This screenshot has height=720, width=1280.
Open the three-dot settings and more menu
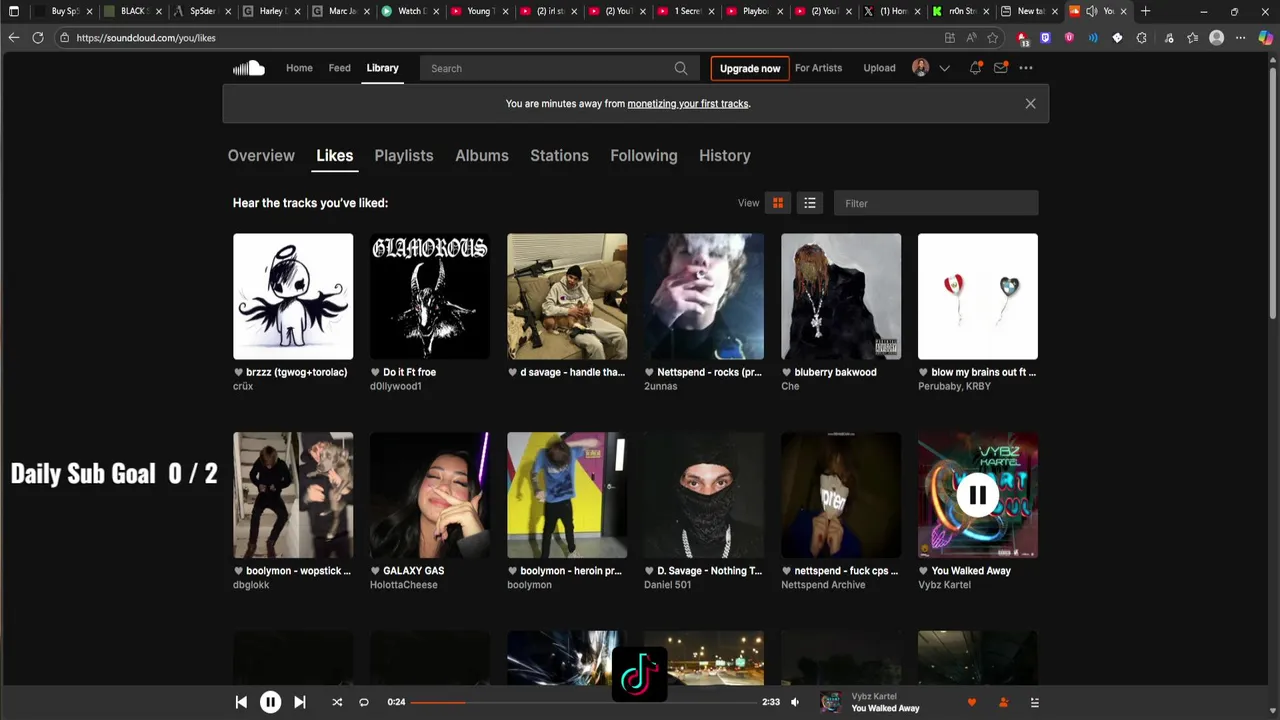1026,68
